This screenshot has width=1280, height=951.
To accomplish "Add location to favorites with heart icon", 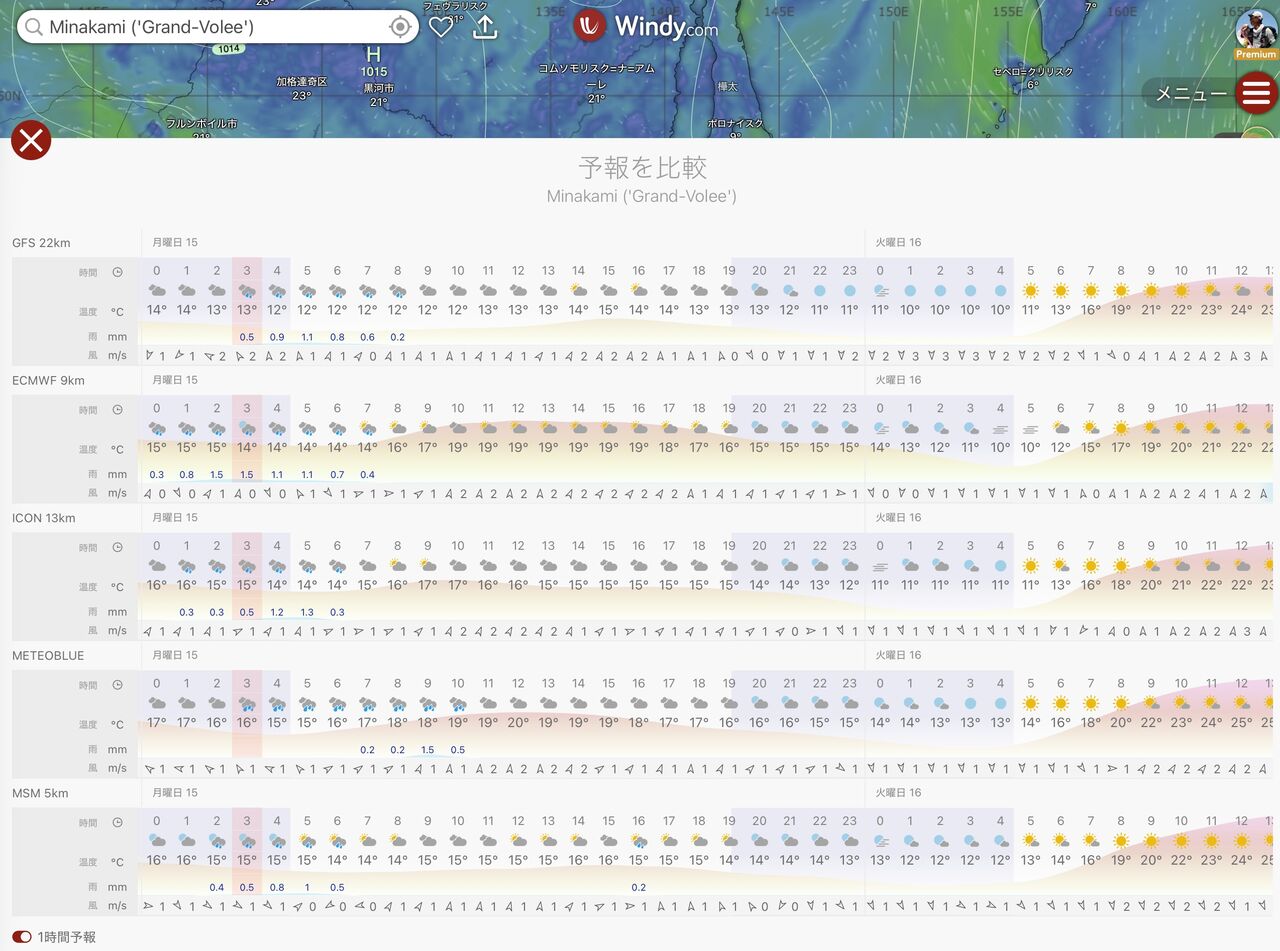I will (441, 27).
